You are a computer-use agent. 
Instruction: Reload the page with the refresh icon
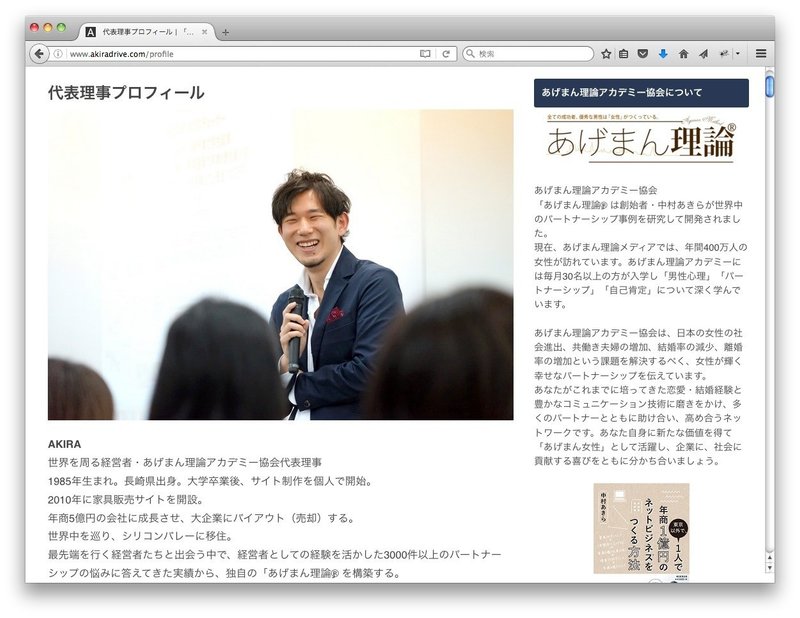pyautogui.click(x=446, y=54)
